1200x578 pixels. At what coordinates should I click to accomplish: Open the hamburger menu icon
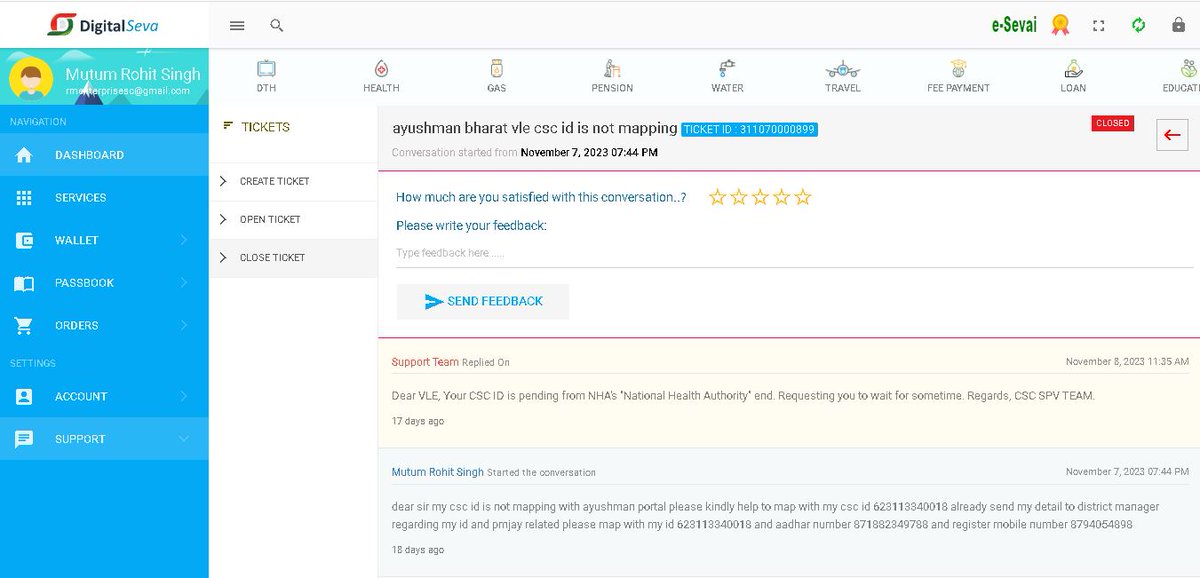click(x=237, y=26)
